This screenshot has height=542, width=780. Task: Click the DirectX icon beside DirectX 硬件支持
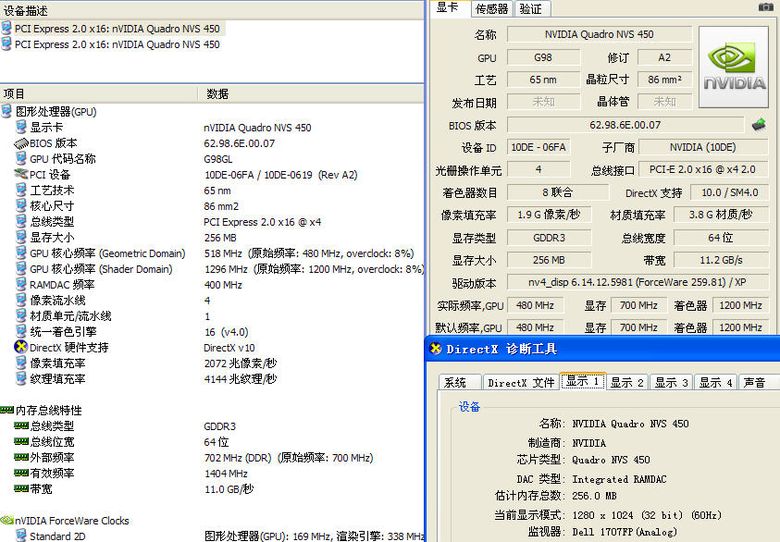click(21, 347)
